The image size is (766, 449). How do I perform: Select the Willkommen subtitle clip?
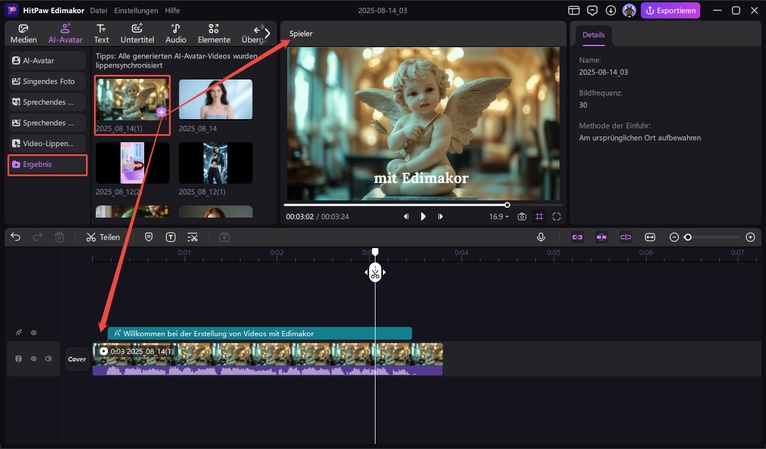tap(259, 333)
